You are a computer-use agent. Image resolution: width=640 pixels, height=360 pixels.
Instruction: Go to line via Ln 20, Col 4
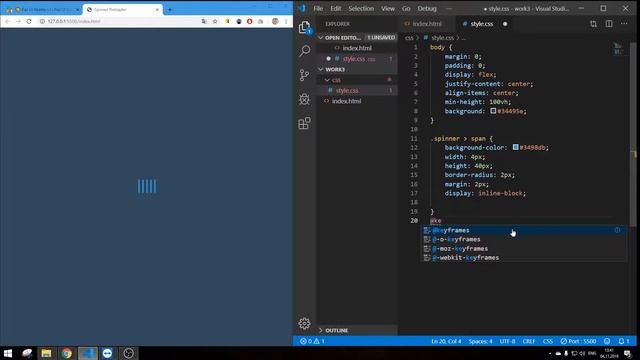[x=446, y=341]
